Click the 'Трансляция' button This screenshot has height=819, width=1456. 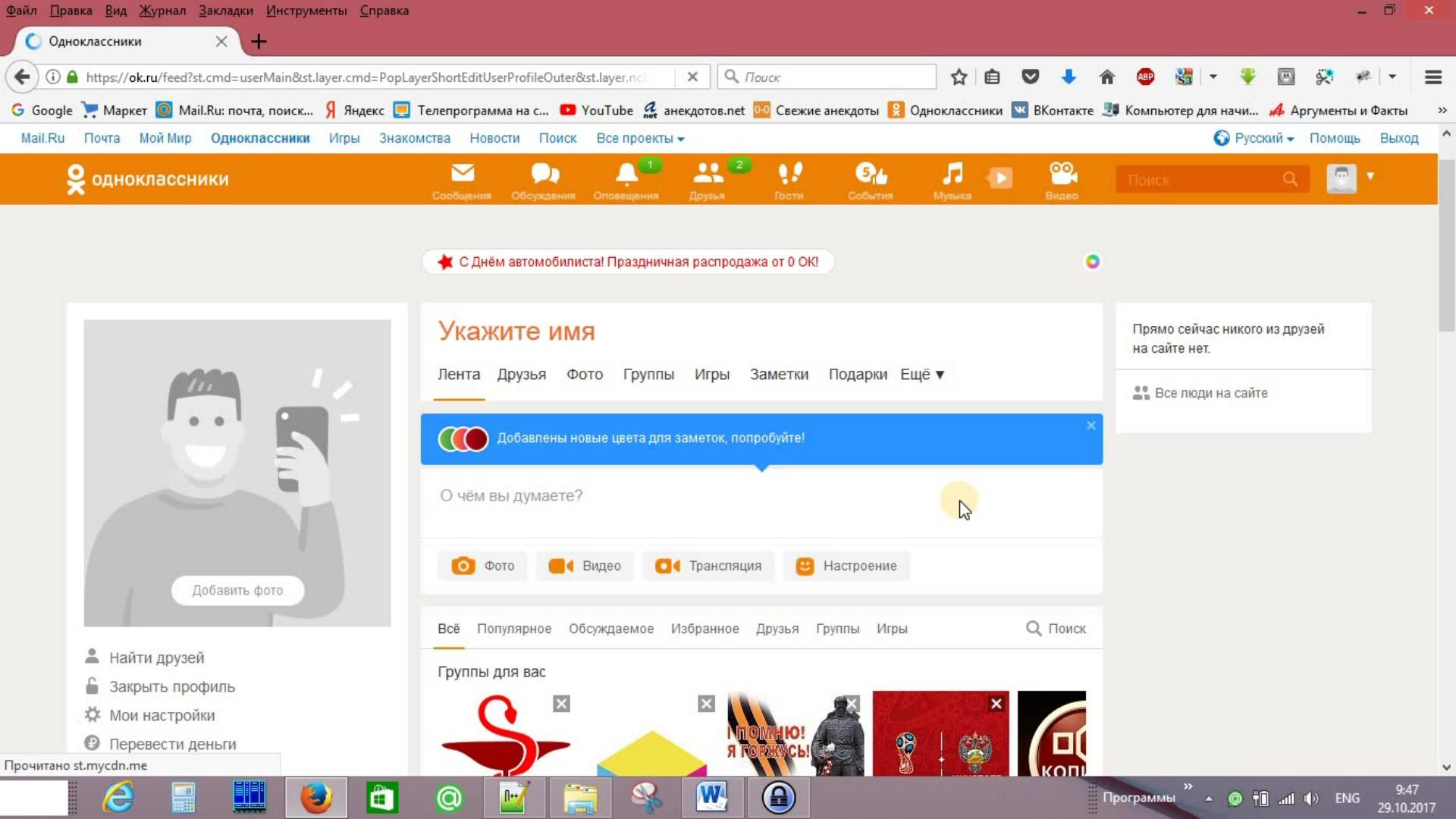(x=708, y=566)
